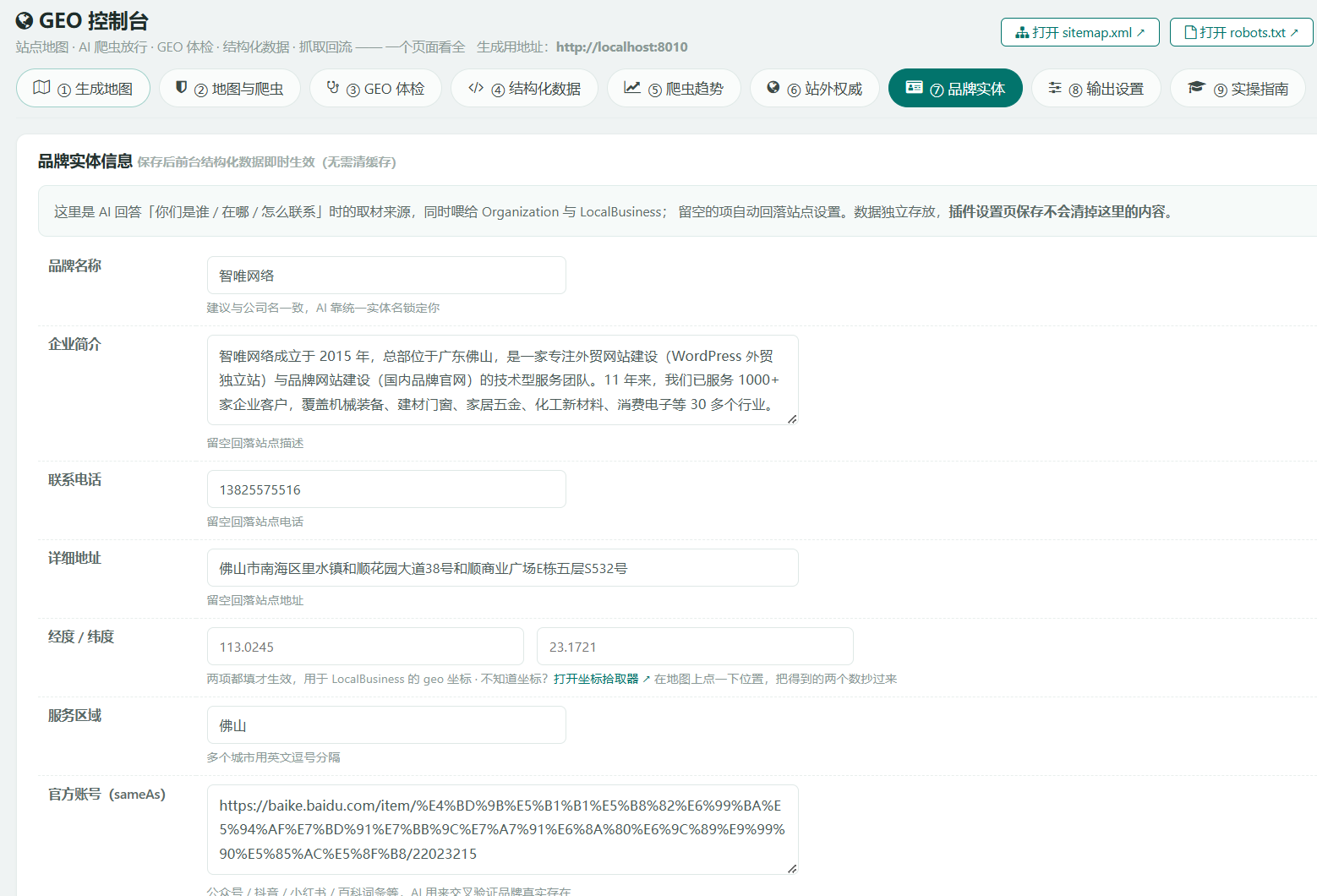Click the 企业简介 textarea resize handle
The height and width of the screenshot is (896, 1317).
coord(792,418)
